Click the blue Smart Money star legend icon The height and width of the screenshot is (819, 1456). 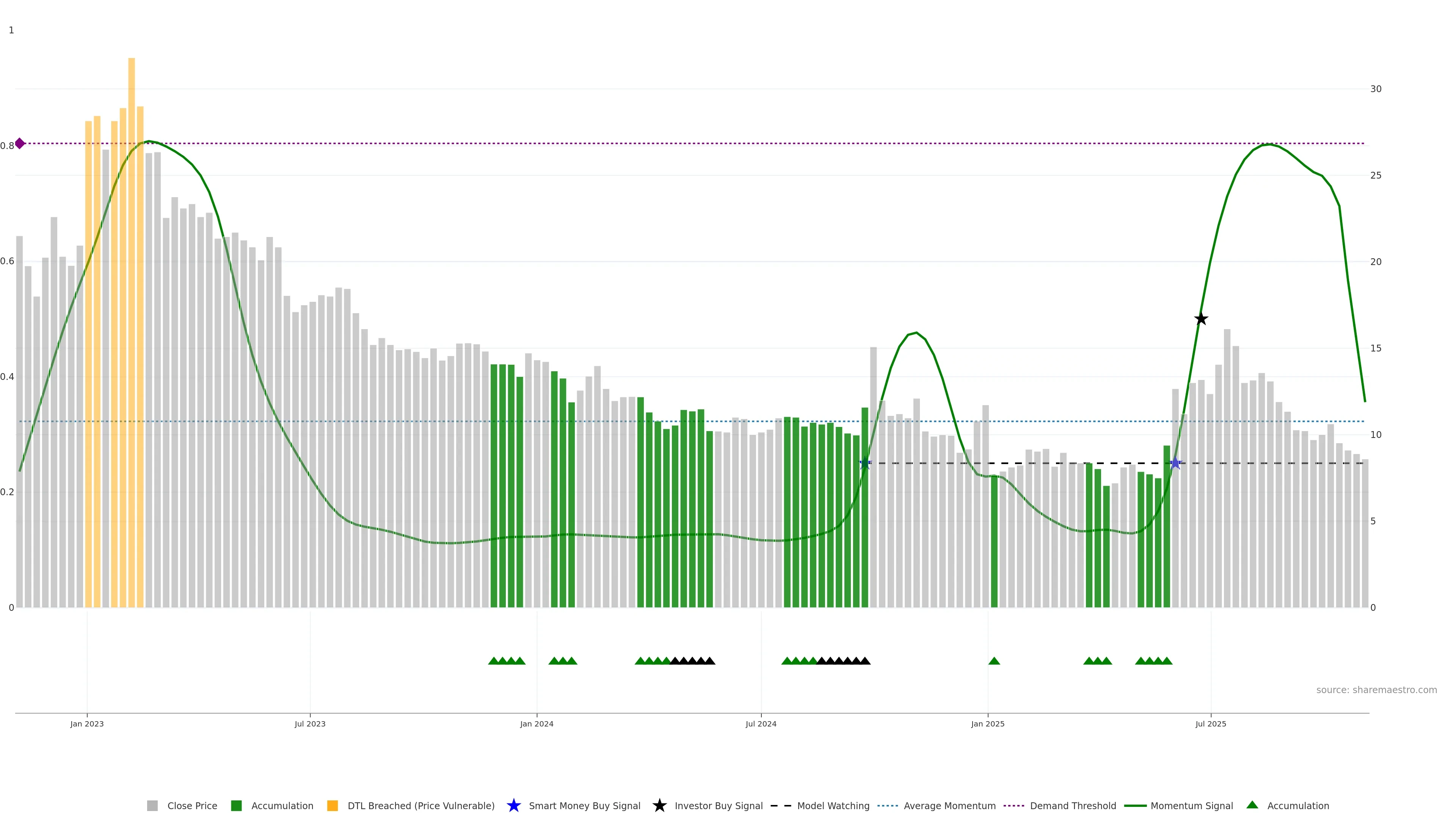[x=513, y=805]
